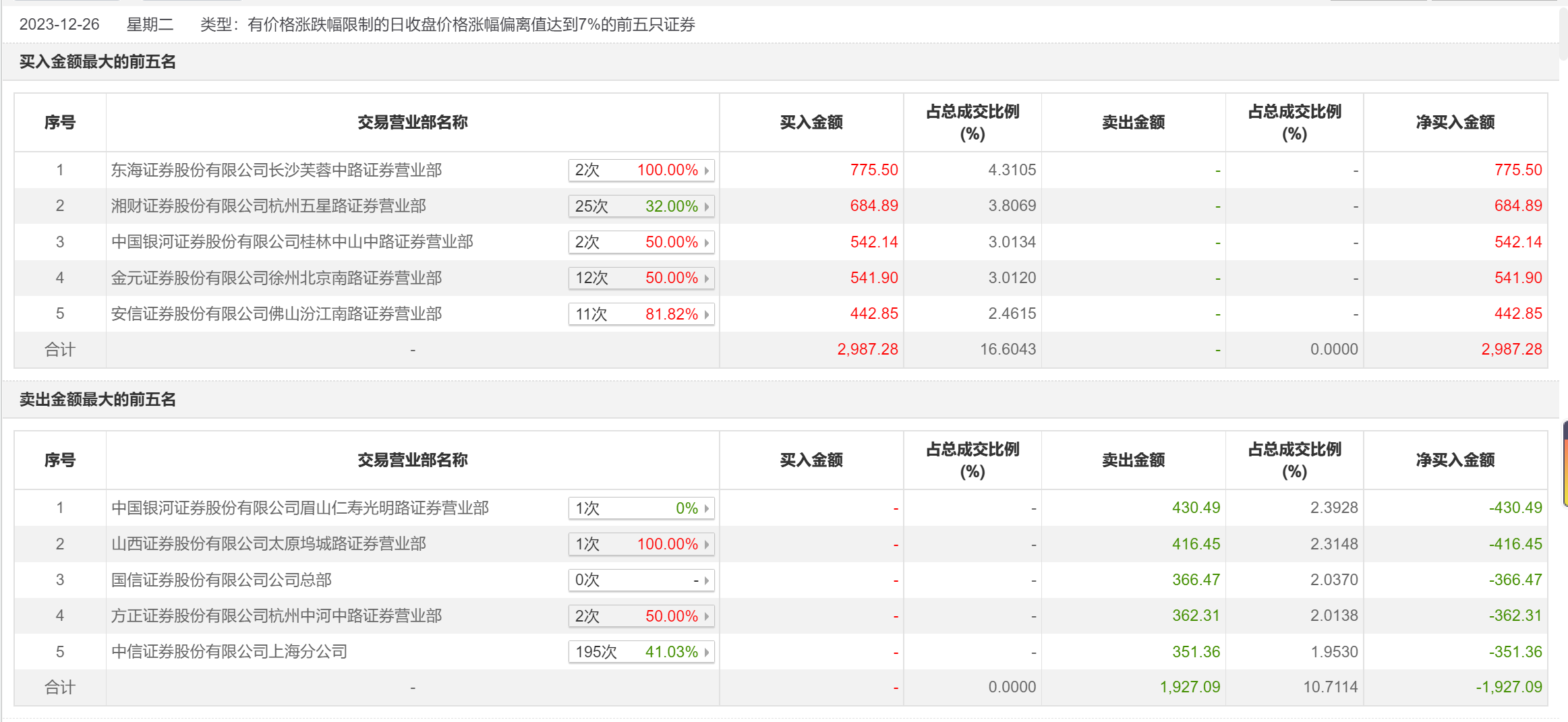Select the 卖出金额最大的前五名 section heading
The width and height of the screenshot is (1568, 722).
point(98,400)
